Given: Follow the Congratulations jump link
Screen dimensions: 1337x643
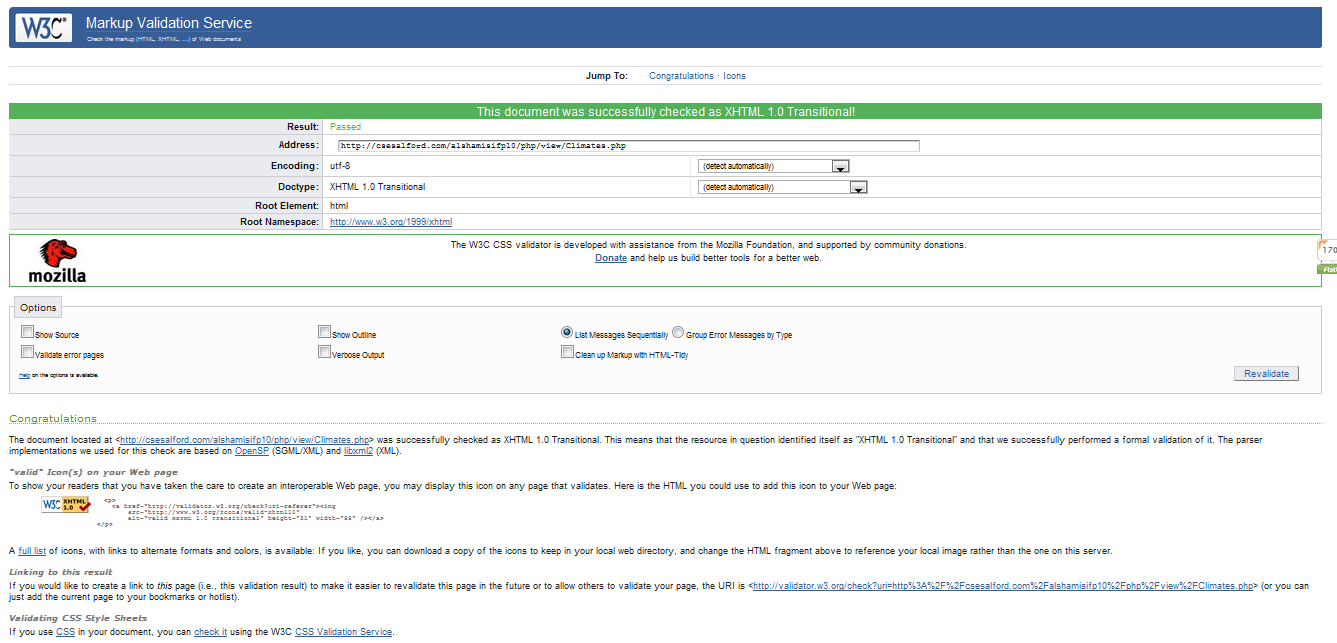Looking at the screenshot, I should coord(681,75).
